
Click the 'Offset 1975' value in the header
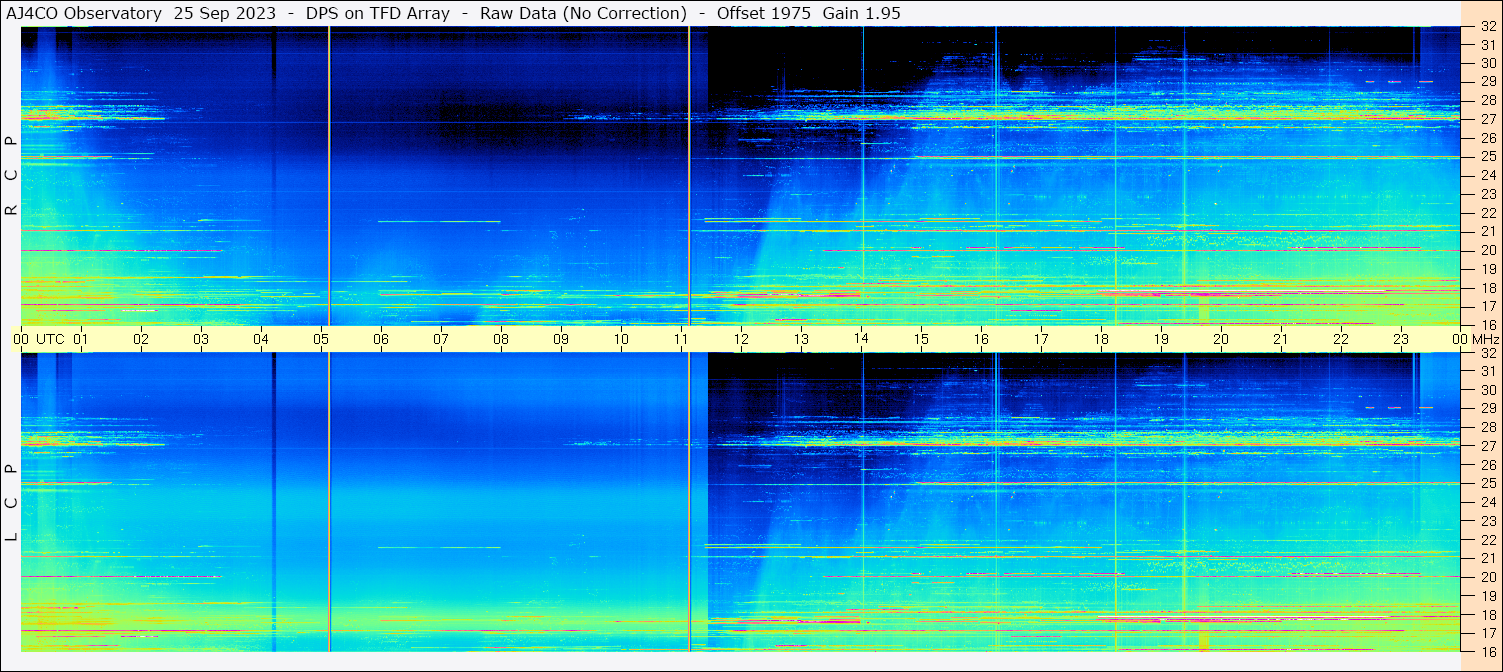click(x=764, y=13)
